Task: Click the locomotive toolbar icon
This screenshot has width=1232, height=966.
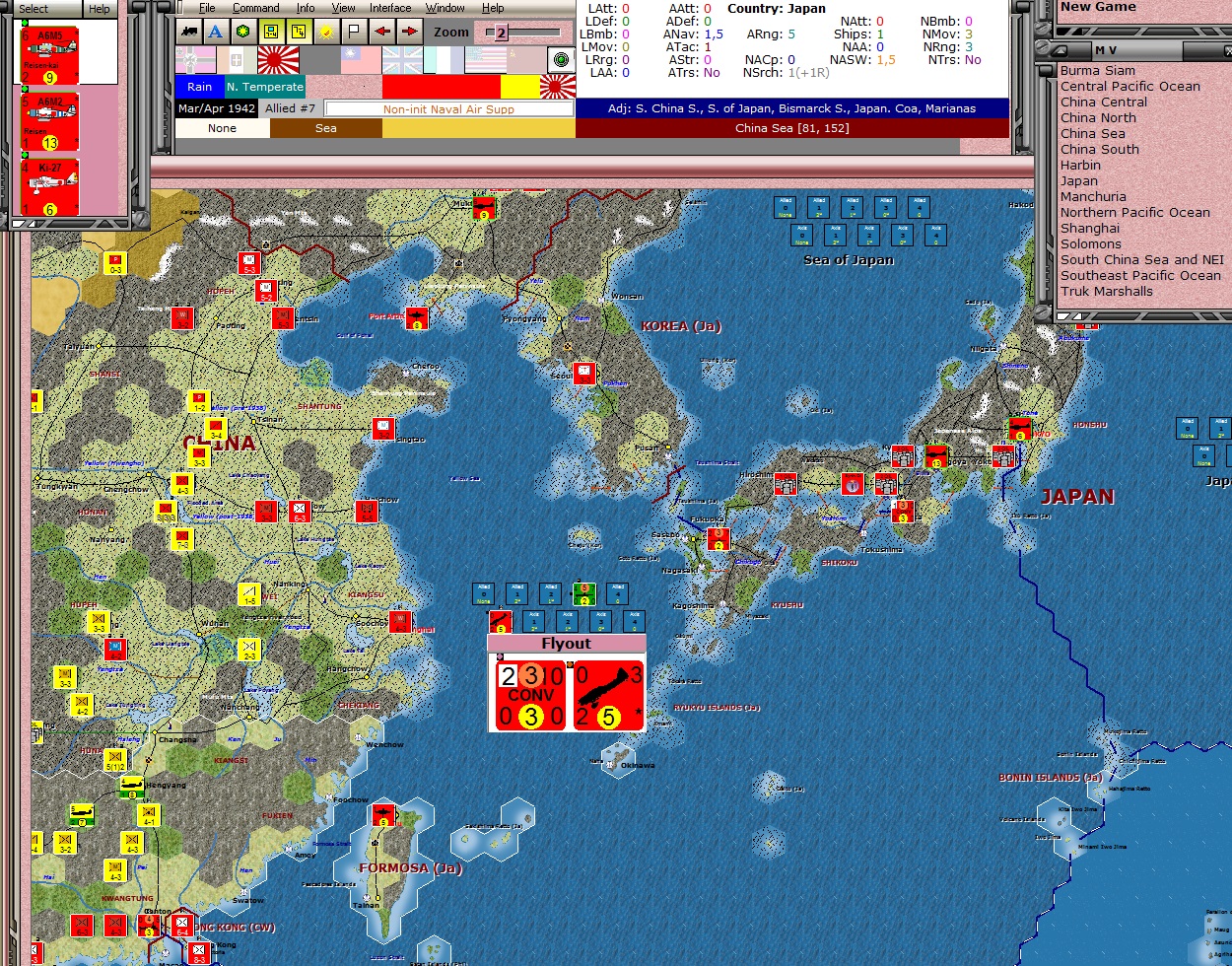Action: click(188, 32)
